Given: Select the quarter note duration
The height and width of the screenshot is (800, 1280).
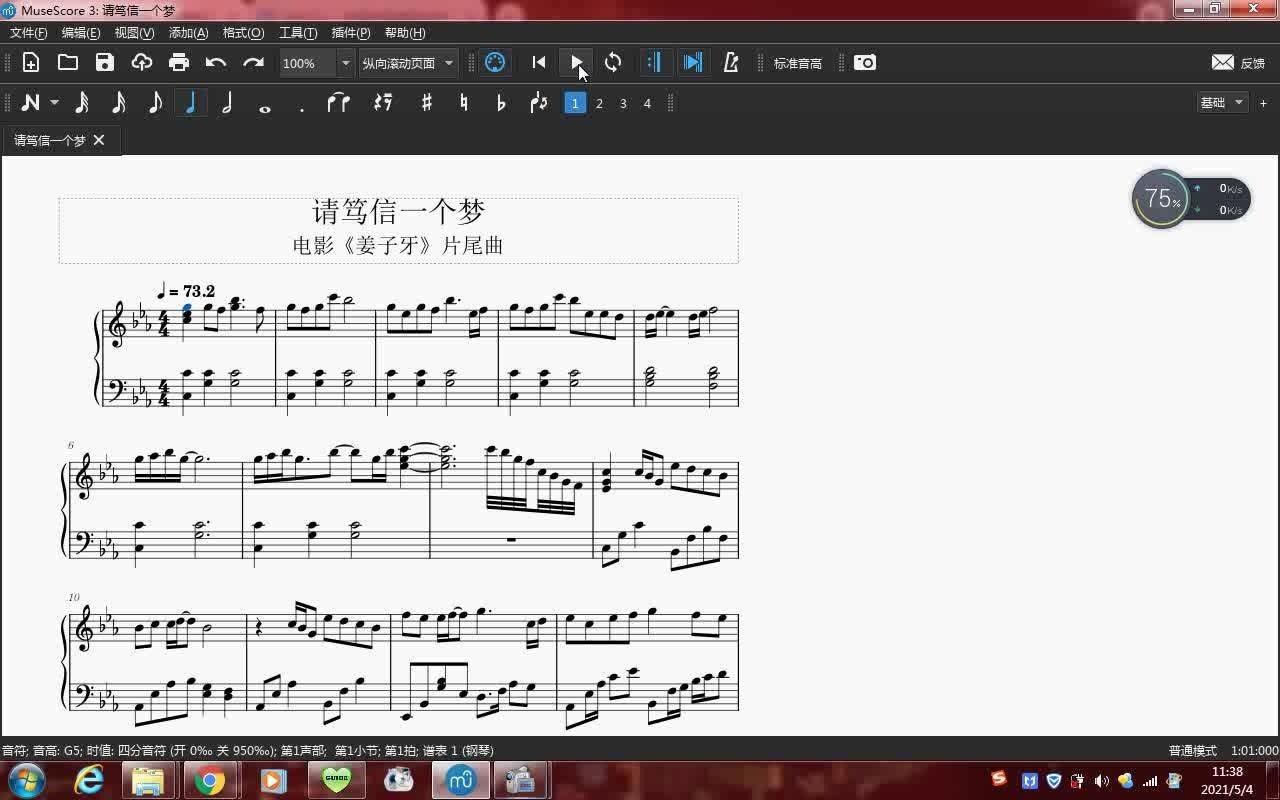Looking at the screenshot, I should click(x=190, y=103).
